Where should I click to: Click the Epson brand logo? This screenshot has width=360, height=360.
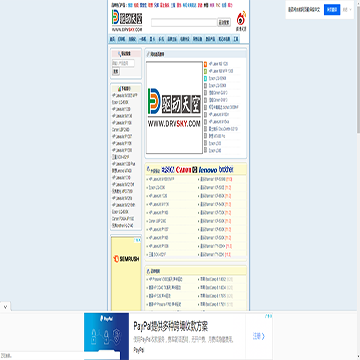[168, 170]
